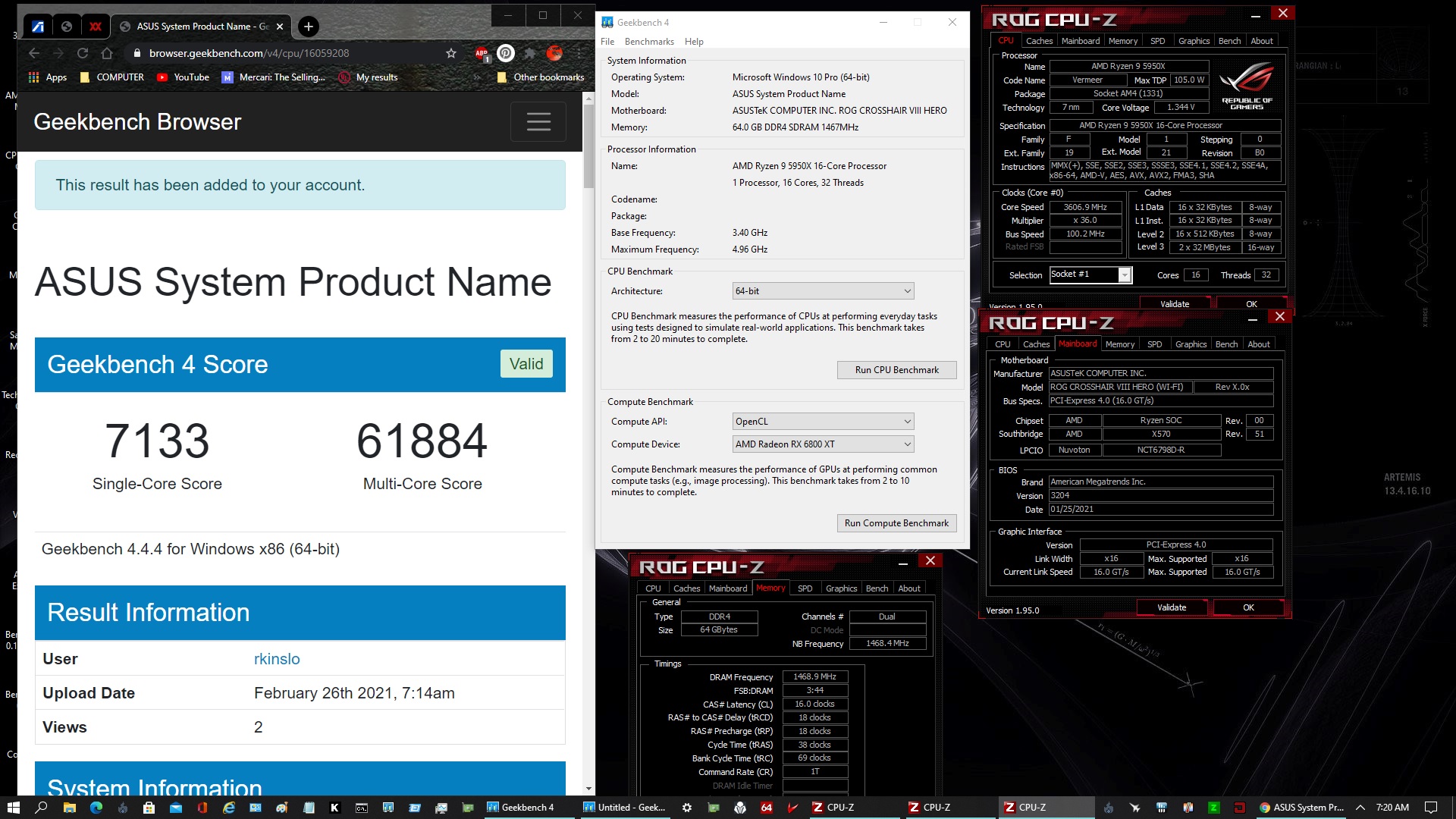Image resolution: width=1456 pixels, height=819 pixels.
Task: Switch to the red XX pinned tab
Action: [x=96, y=27]
